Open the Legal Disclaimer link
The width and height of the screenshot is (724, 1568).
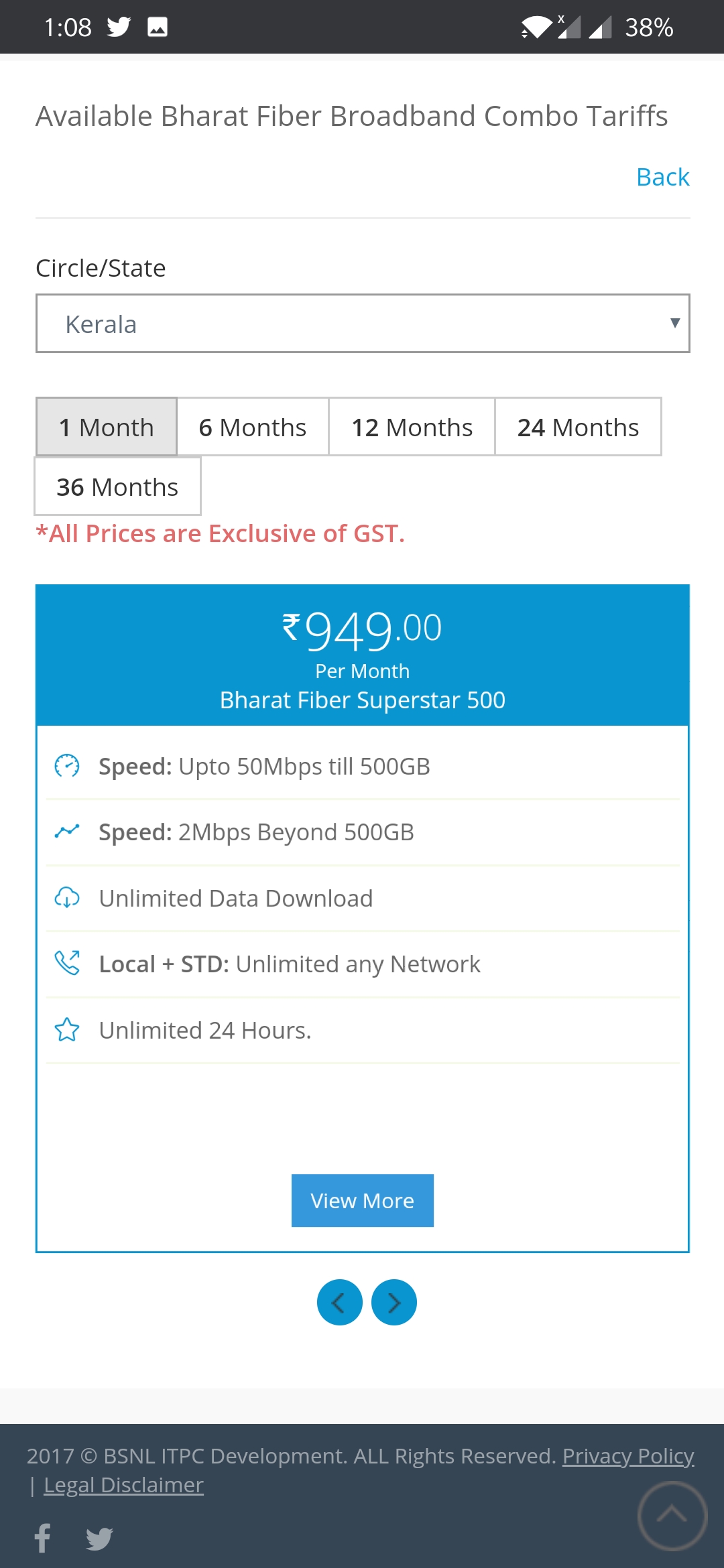[x=123, y=1485]
